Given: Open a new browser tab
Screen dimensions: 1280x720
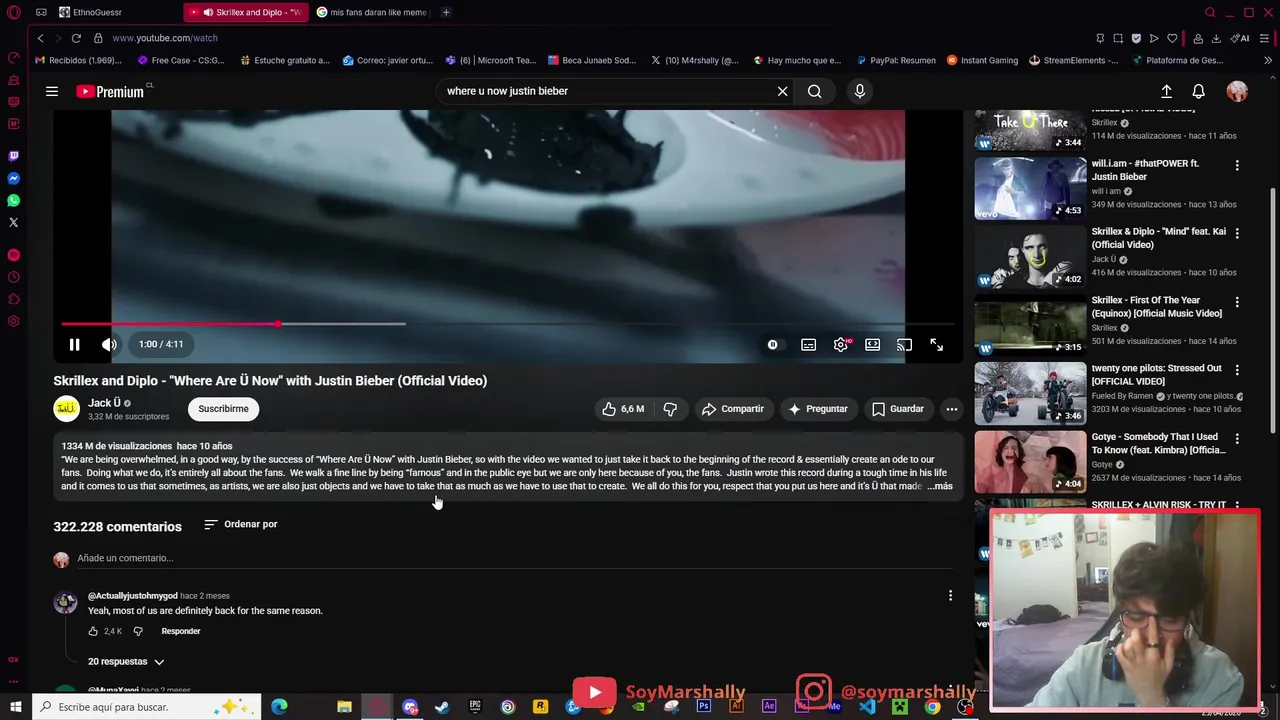Looking at the screenshot, I should (446, 12).
